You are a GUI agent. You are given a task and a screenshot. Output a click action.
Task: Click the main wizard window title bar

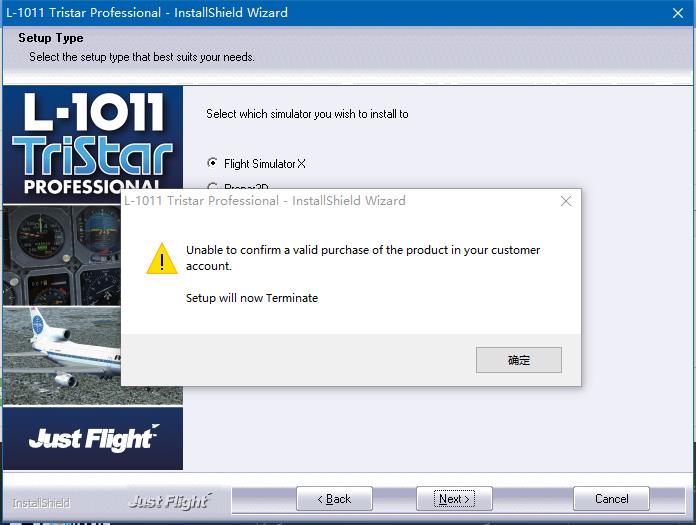coord(300,13)
